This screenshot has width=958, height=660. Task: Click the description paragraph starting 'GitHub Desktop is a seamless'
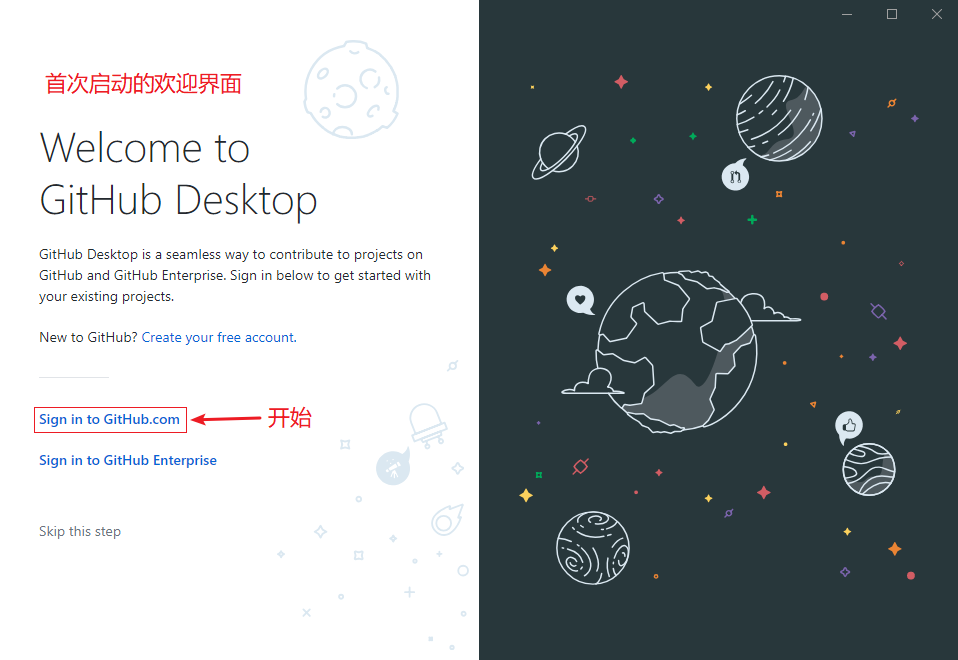click(235, 275)
